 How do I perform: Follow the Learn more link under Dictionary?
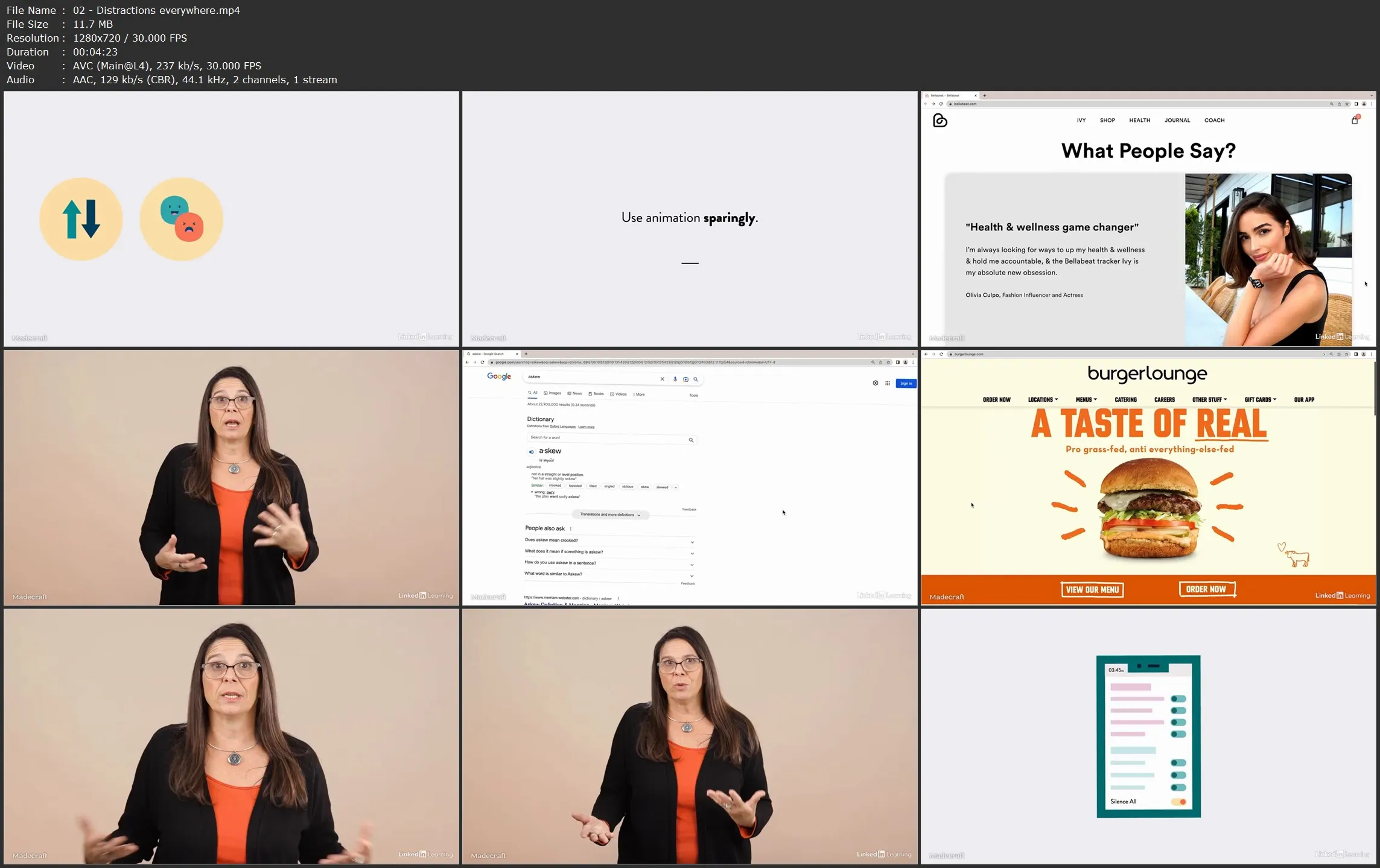586,427
